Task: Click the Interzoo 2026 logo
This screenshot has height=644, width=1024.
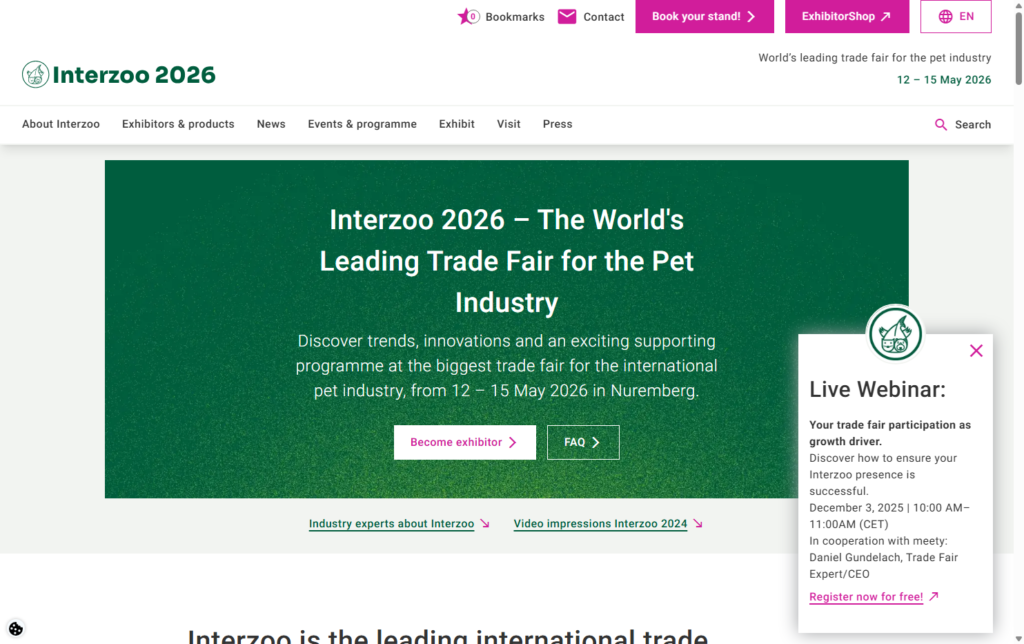Action: pyautogui.click(x=119, y=74)
